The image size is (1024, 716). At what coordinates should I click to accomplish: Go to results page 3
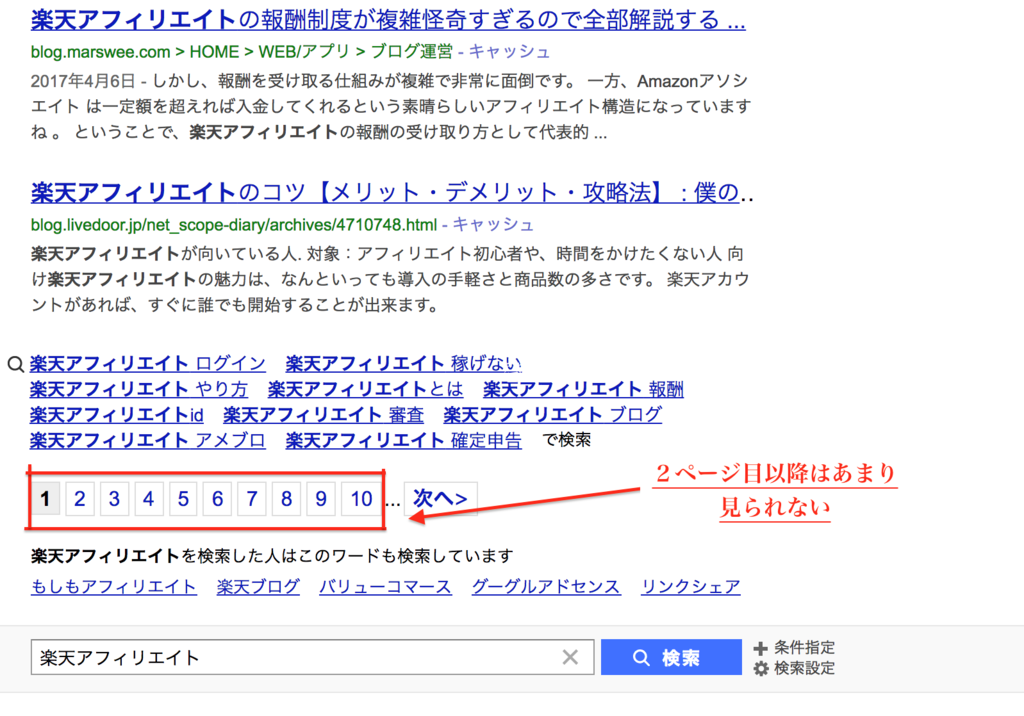(x=114, y=499)
